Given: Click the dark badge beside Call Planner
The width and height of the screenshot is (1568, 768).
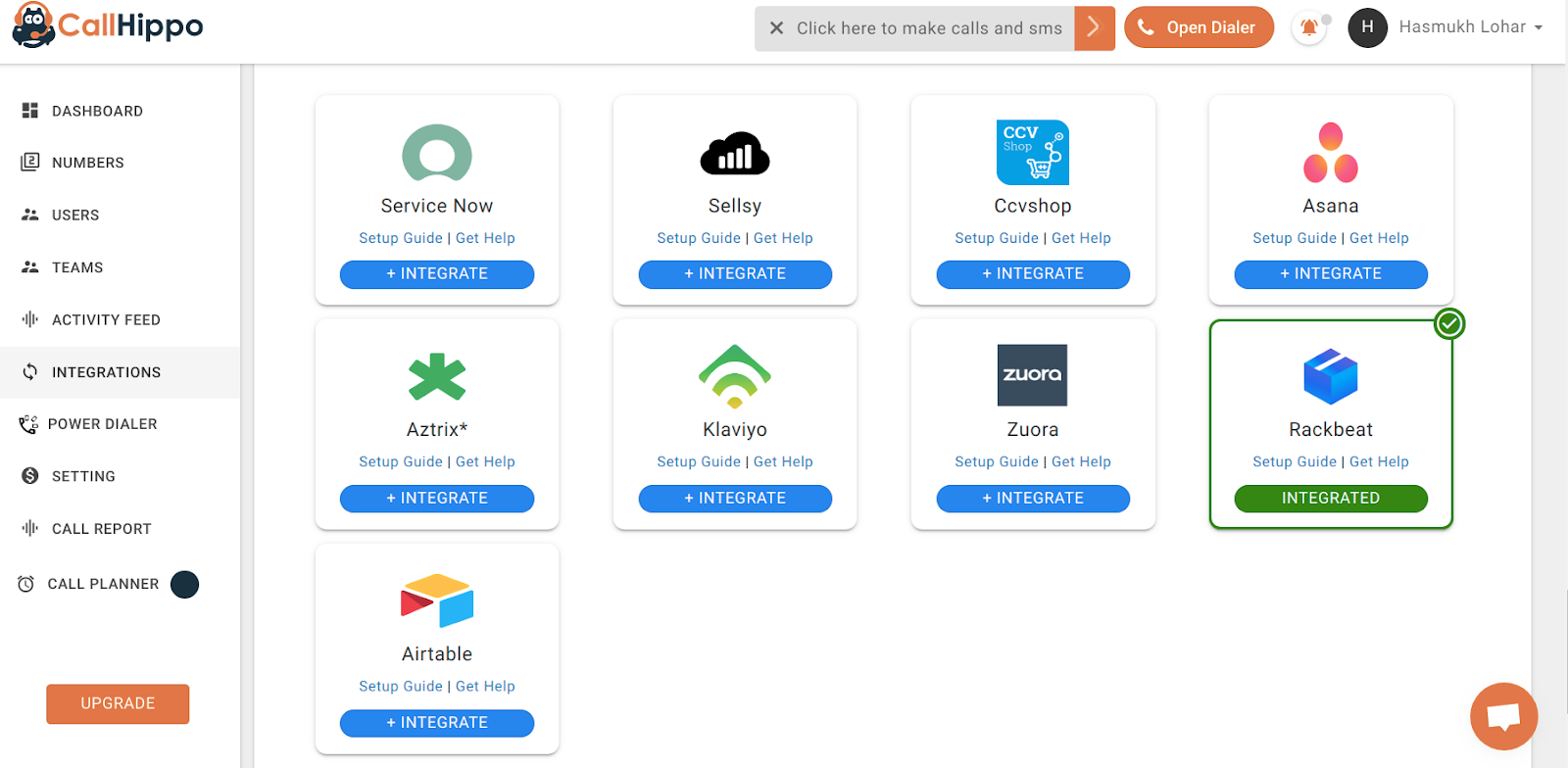Looking at the screenshot, I should click(x=184, y=585).
